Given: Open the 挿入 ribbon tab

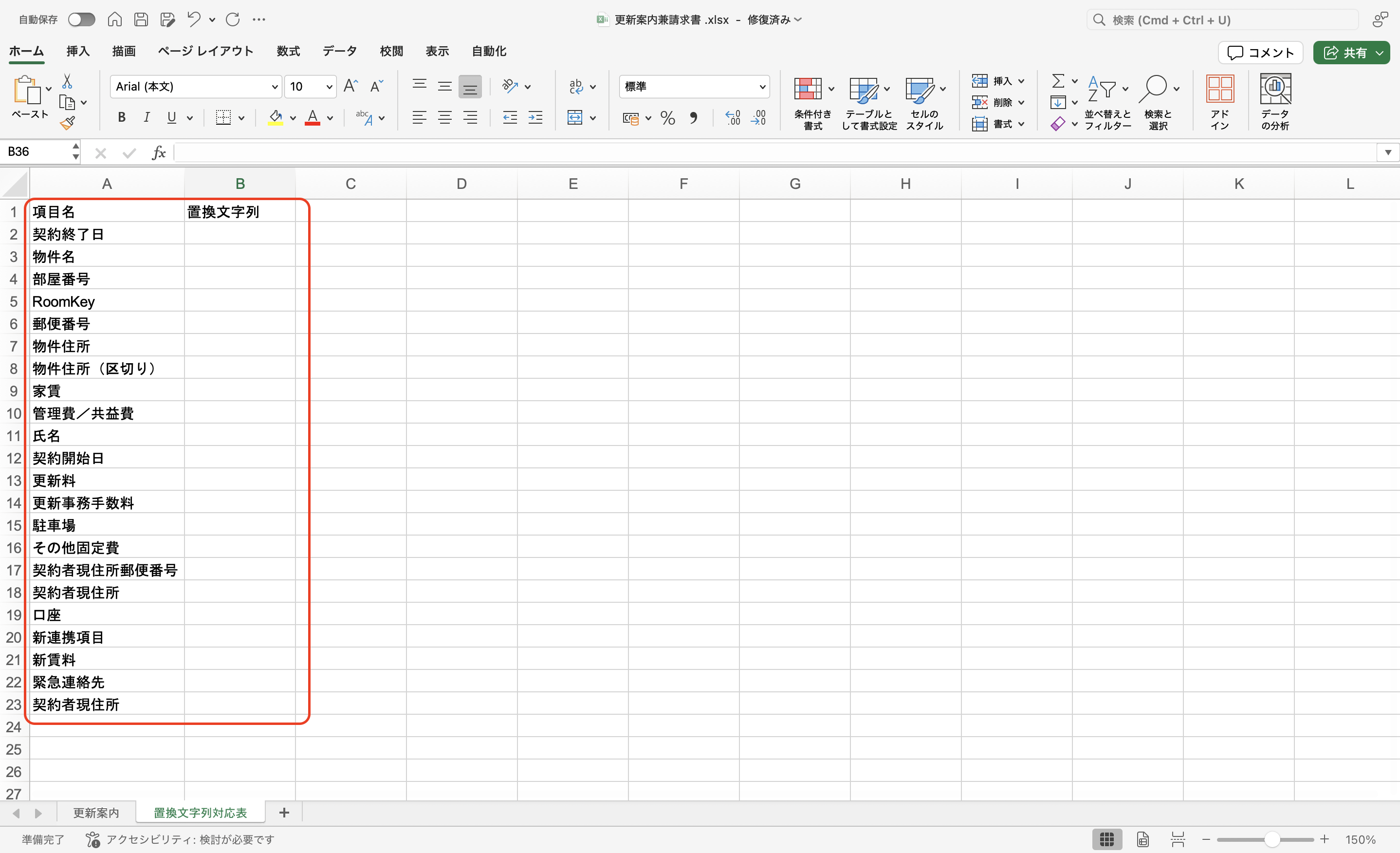Looking at the screenshot, I should [78, 51].
